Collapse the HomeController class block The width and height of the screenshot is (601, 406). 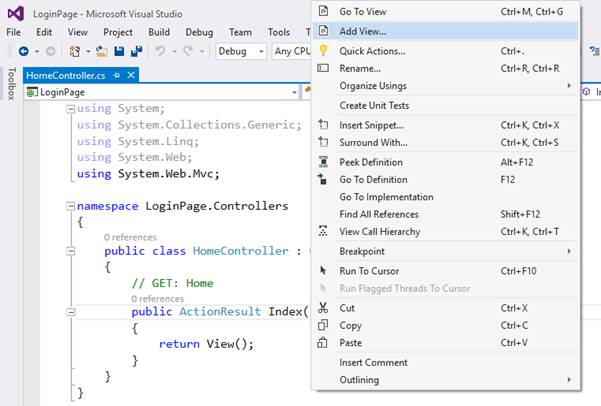[x=71, y=251]
